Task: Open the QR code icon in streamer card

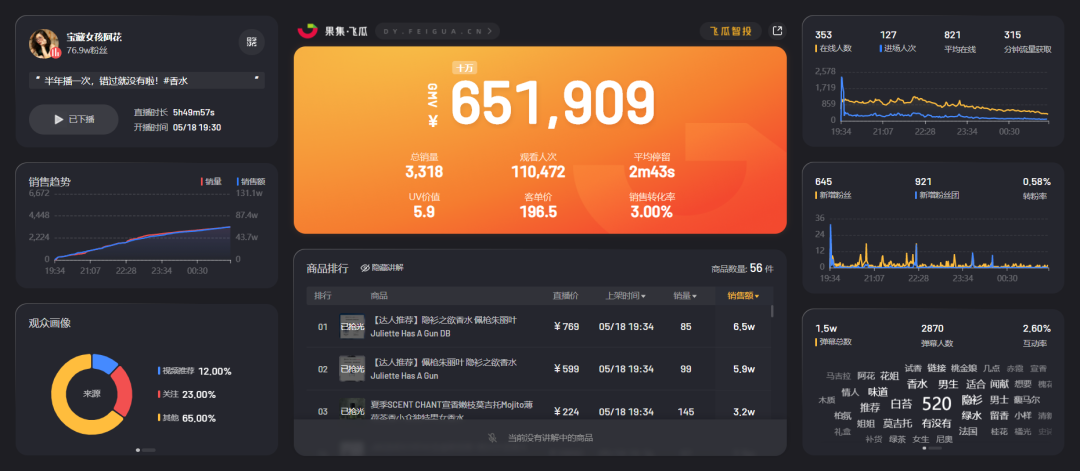Action: tap(251, 42)
